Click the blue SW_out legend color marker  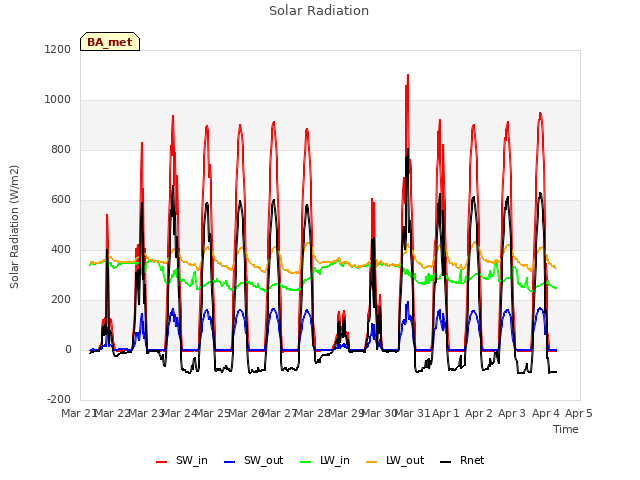click(230, 462)
